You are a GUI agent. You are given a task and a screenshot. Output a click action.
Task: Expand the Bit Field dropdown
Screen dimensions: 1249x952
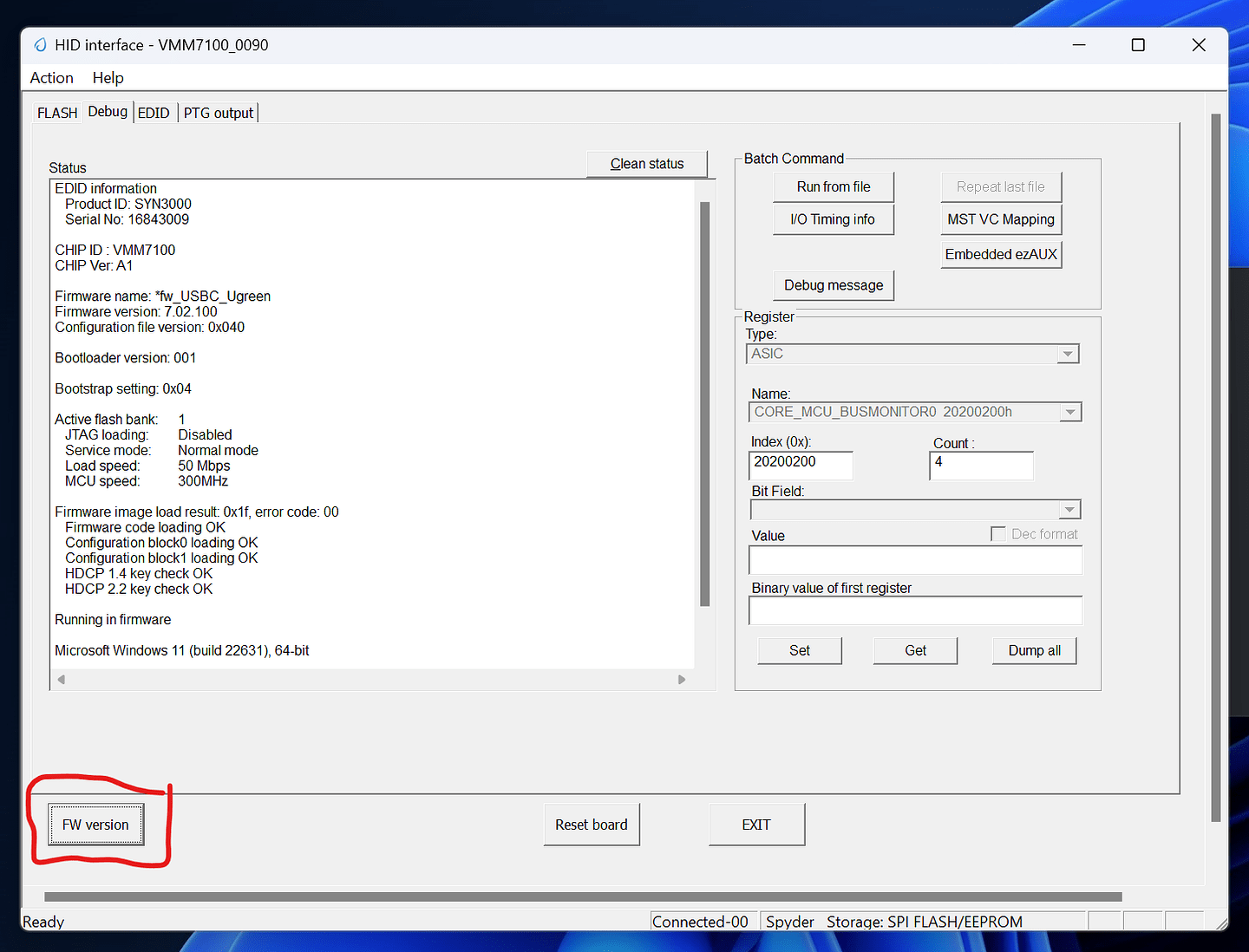click(x=1070, y=510)
